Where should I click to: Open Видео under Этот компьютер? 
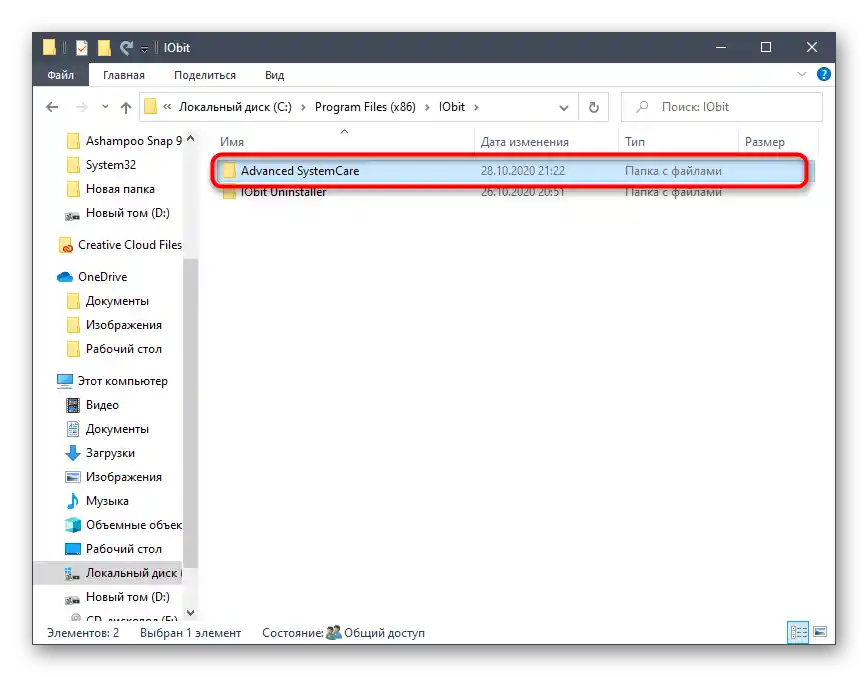(x=102, y=405)
